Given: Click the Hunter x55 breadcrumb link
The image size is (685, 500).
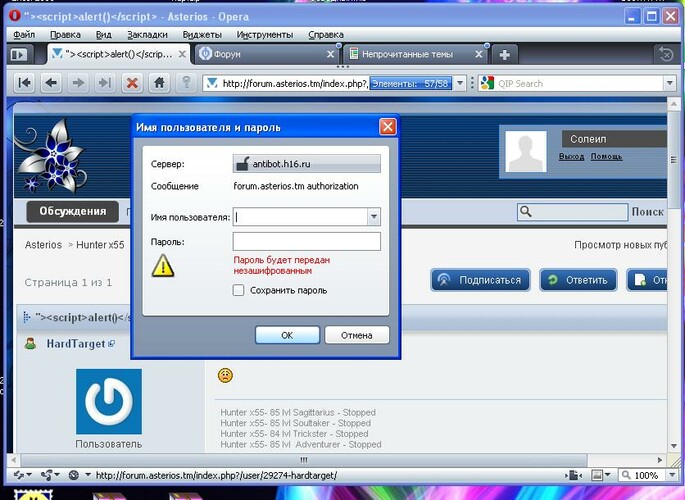Looking at the screenshot, I should pos(100,245).
